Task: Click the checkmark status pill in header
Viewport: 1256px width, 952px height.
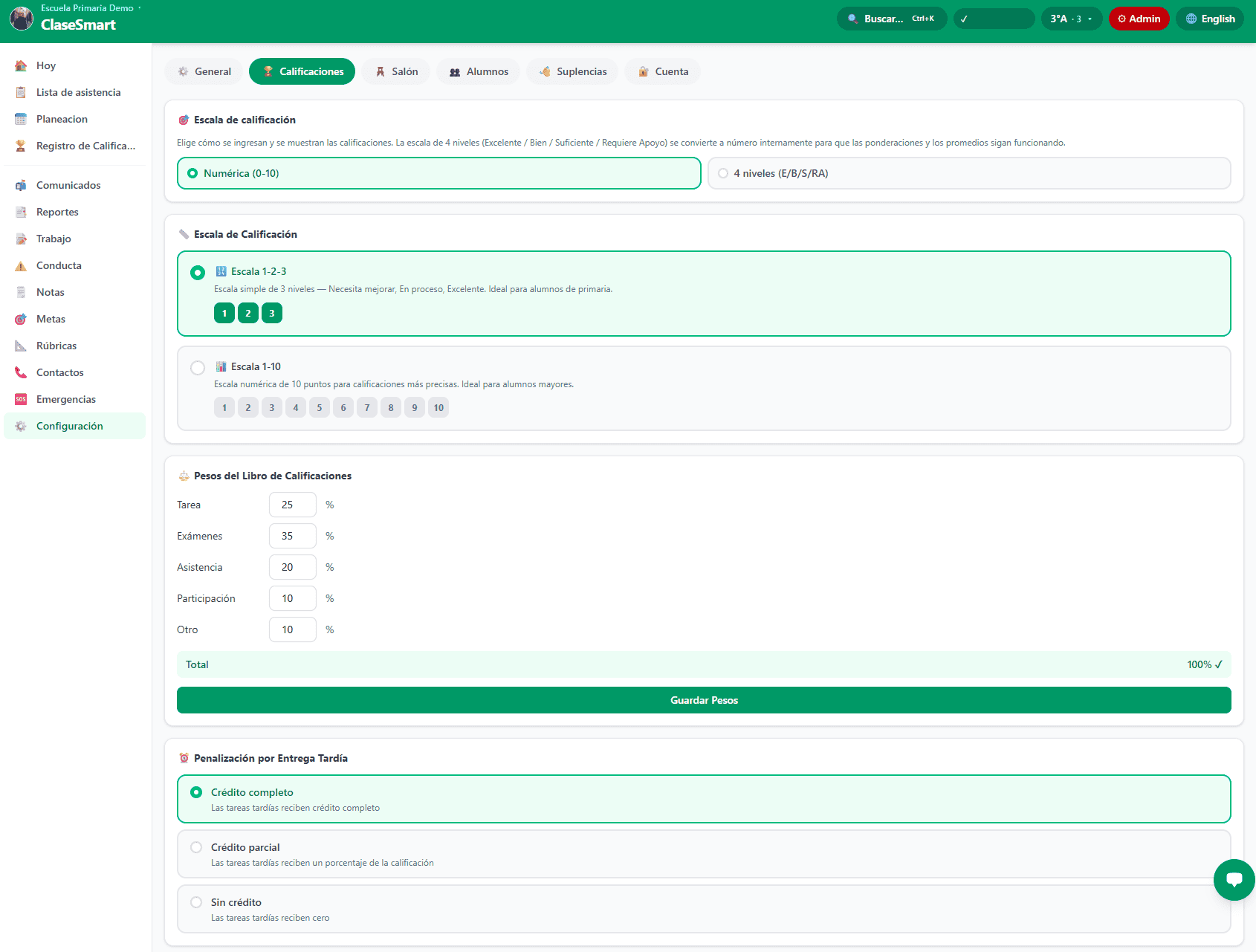Action: click(x=994, y=19)
